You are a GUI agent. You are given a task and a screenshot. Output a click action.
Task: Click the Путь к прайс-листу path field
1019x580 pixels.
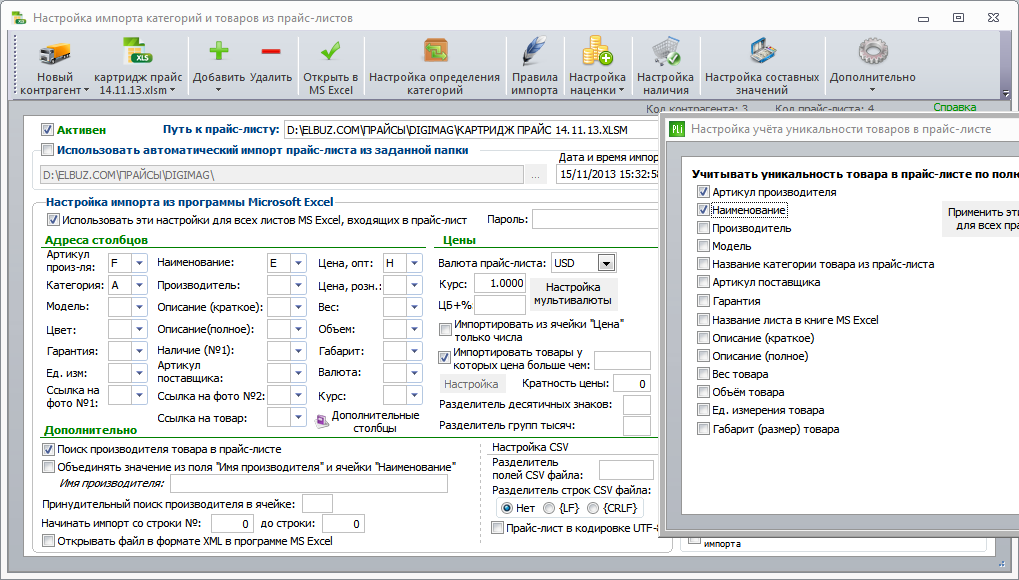(472, 130)
